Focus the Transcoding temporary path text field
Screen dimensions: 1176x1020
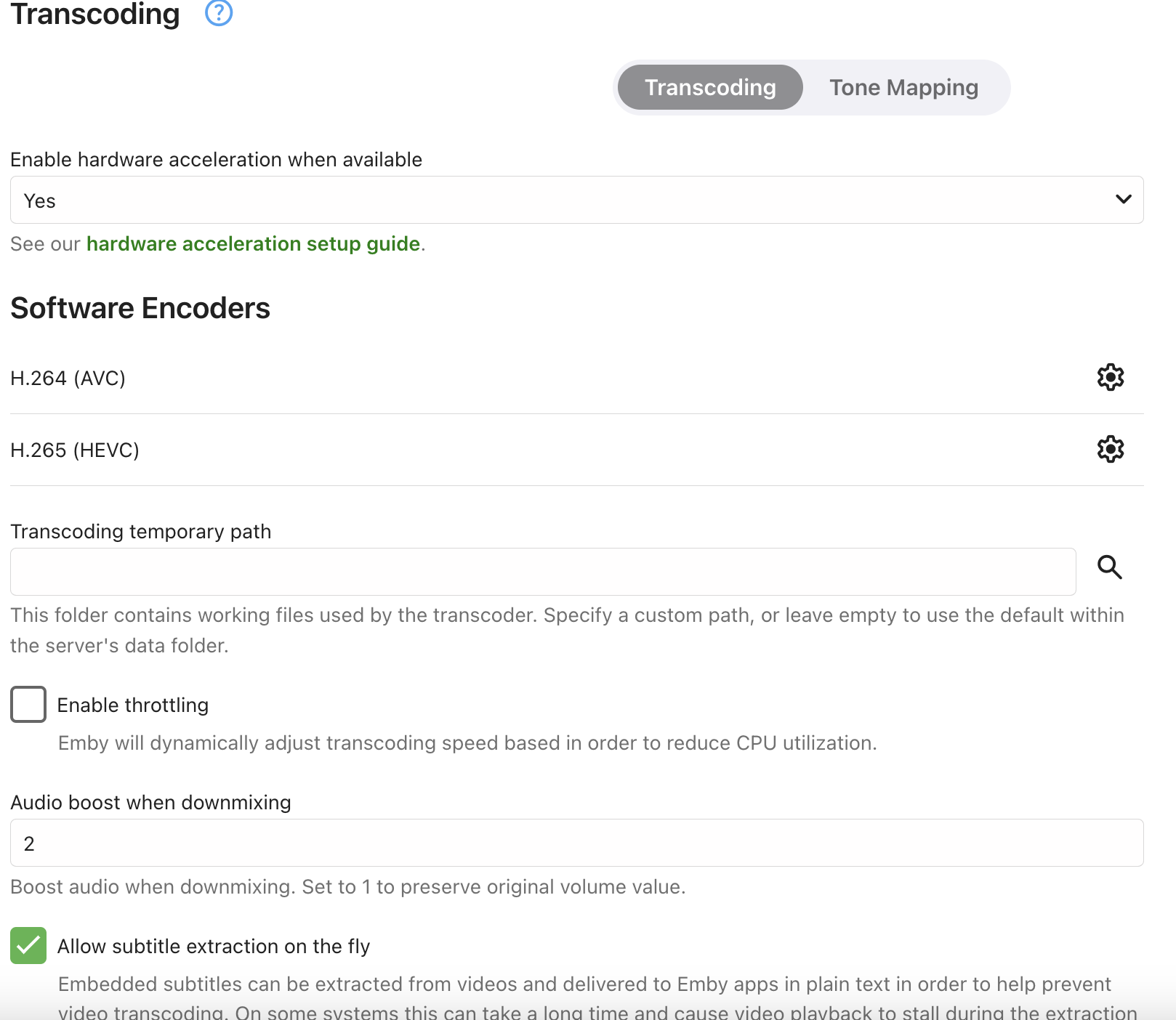coord(542,572)
